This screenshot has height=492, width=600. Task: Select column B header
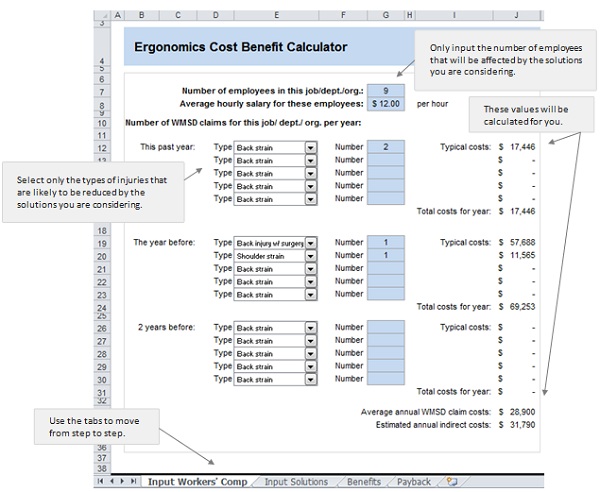142,15
